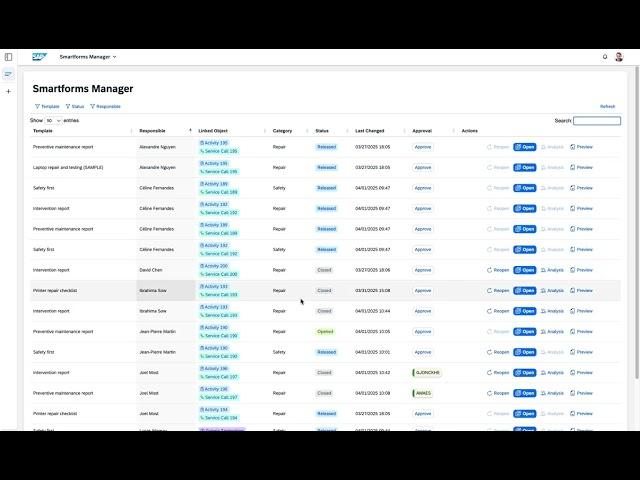Focus the Search input field
The height and width of the screenshot is (480, 640).
(x=597, y=120)
